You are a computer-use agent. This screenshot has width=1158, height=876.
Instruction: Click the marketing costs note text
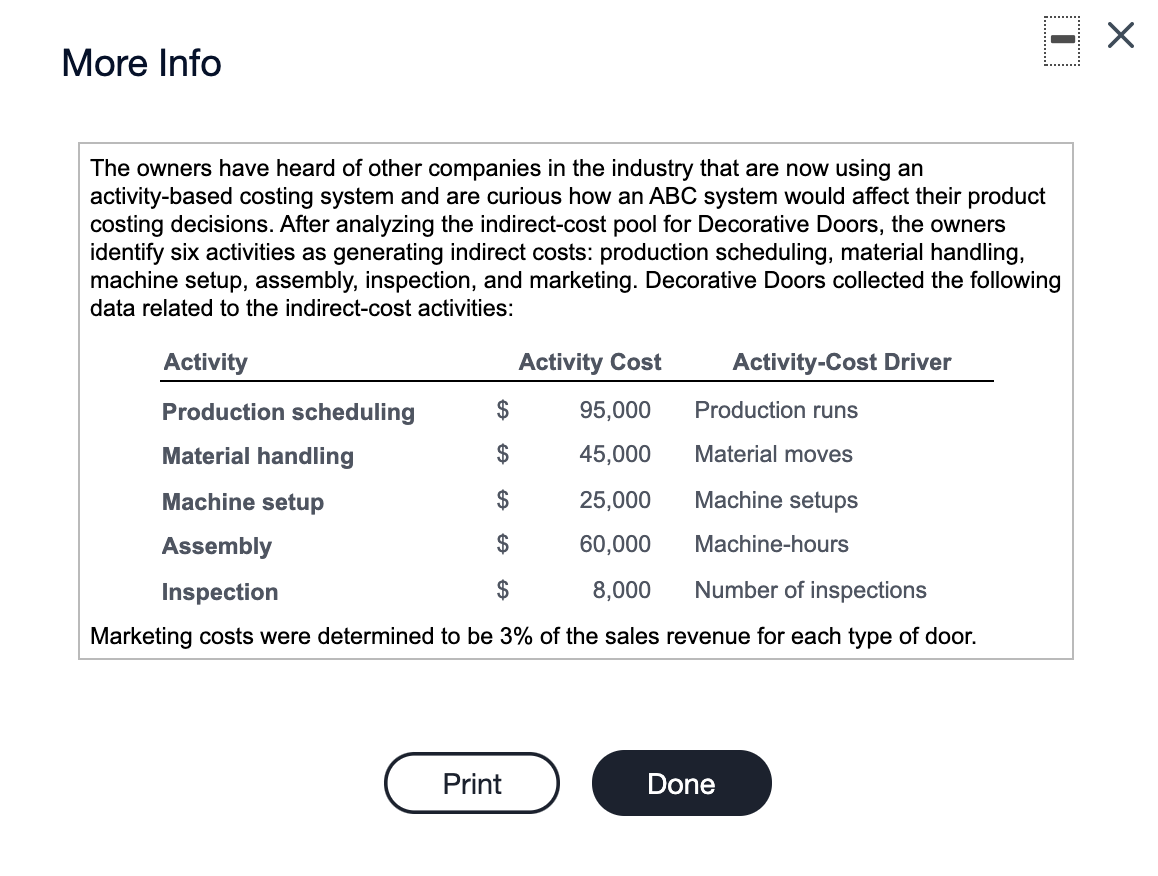click(x=532, y=636)
